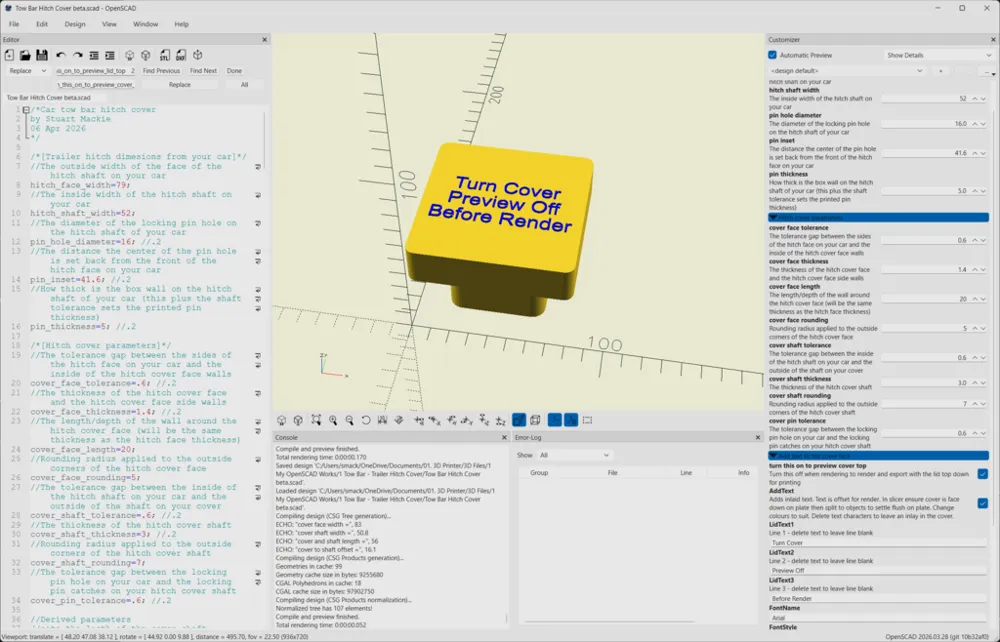Toggle the Show Axes icon
This screenshot has width=1000, height=642.
tap(555, 420)
